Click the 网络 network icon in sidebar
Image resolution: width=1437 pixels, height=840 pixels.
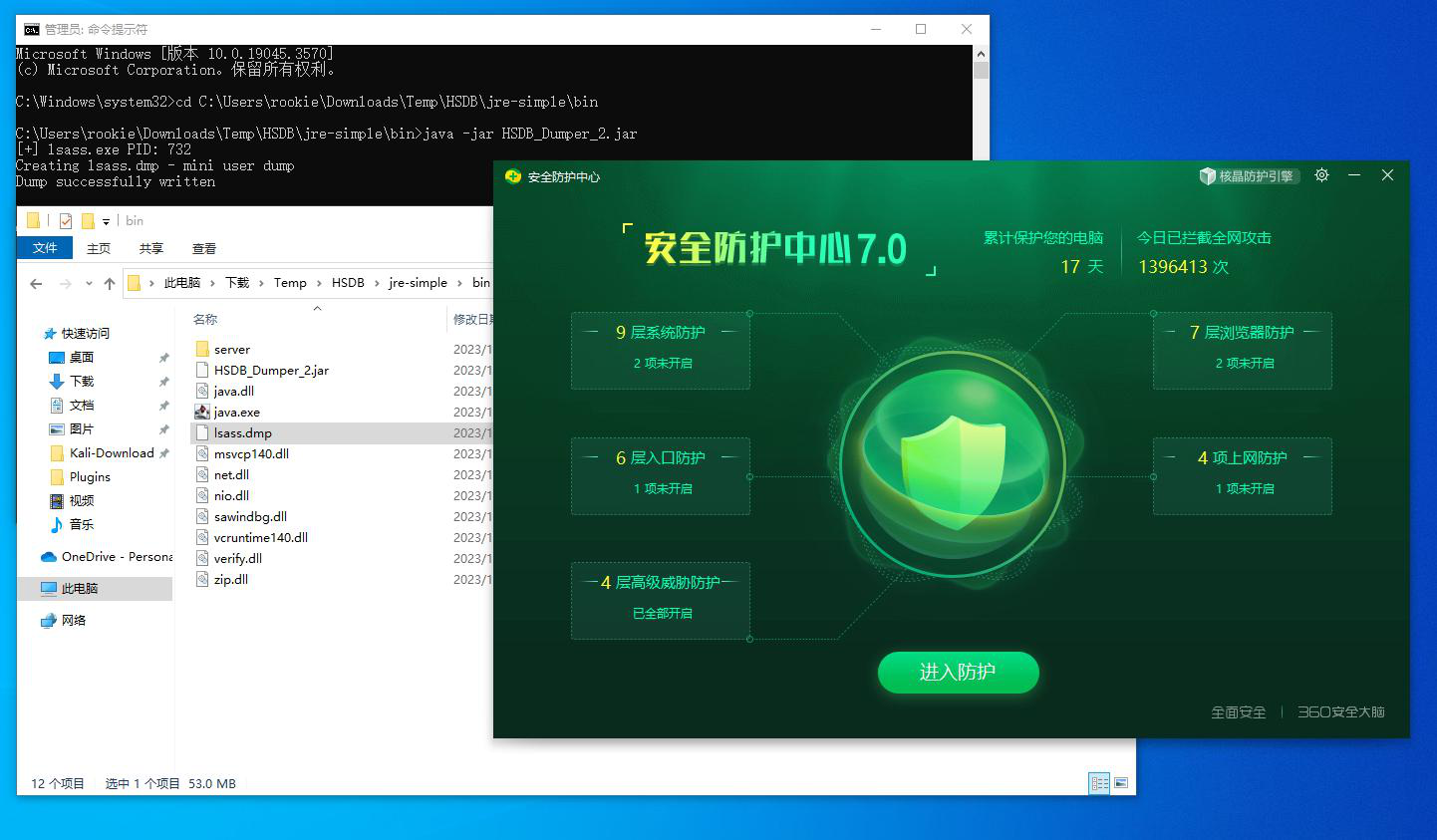(49, 620)
